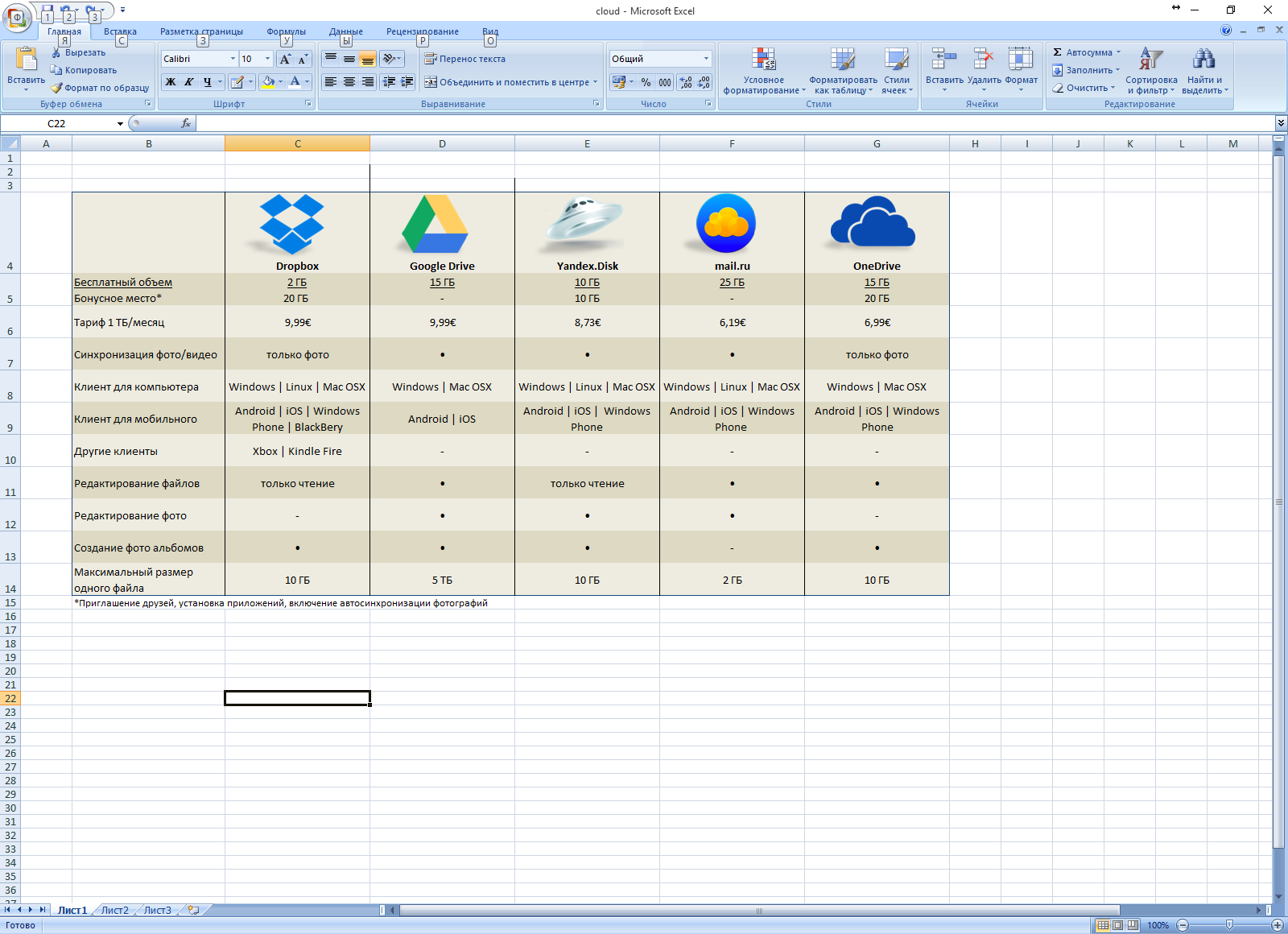This screenshot has width=1288, height=934.
Task: Increase the decimal places
Action: (685, 82)
